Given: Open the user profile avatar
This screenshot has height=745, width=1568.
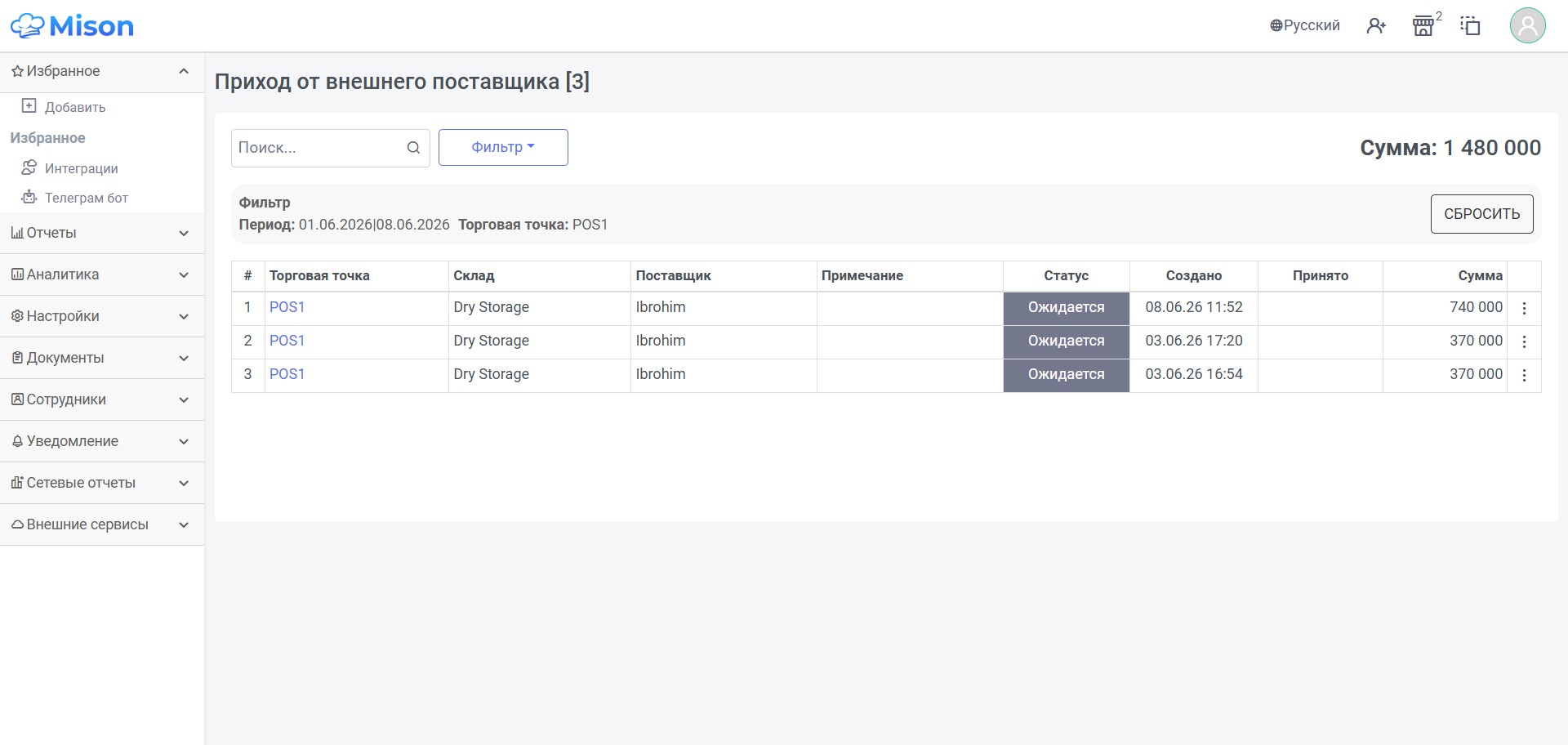Looking at the screenshot, I should pyautogui.click(x=1527, y=25).
